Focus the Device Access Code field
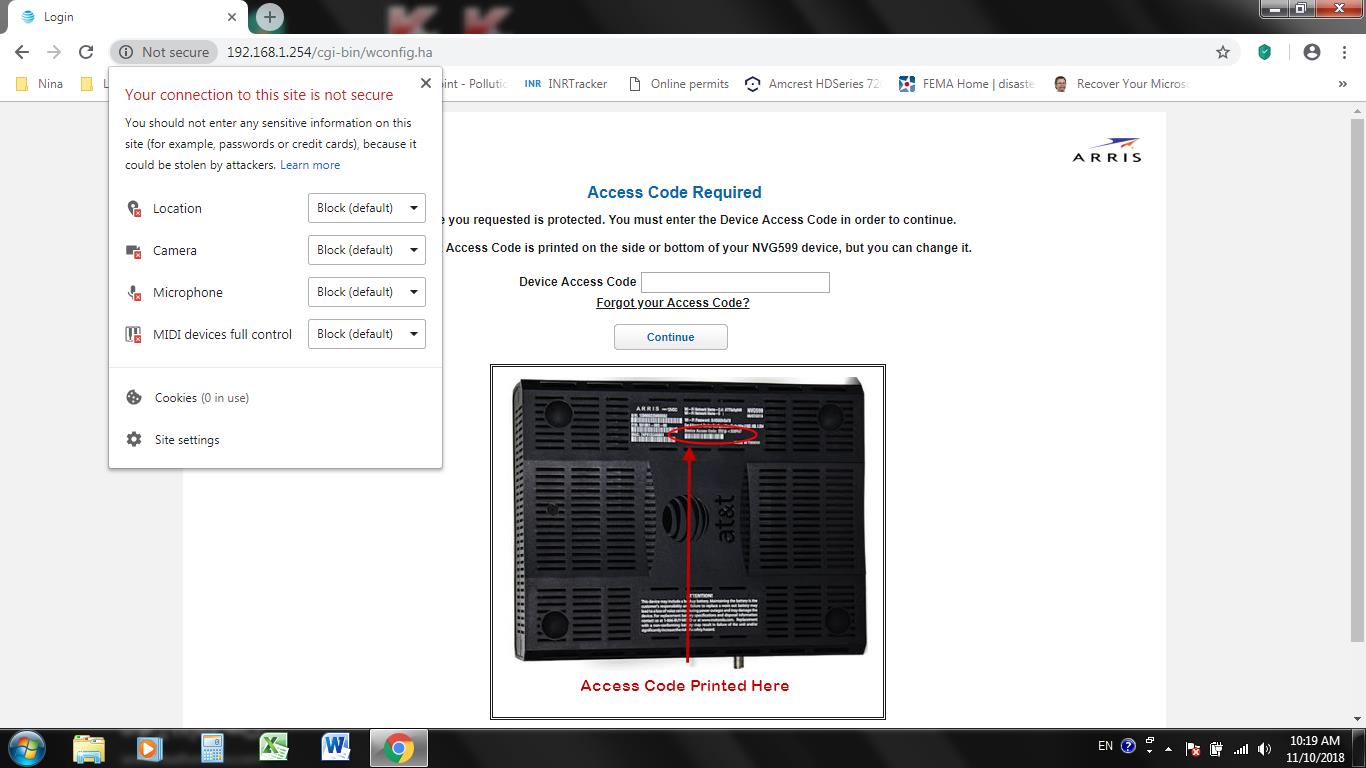 [x=735, y=282]
